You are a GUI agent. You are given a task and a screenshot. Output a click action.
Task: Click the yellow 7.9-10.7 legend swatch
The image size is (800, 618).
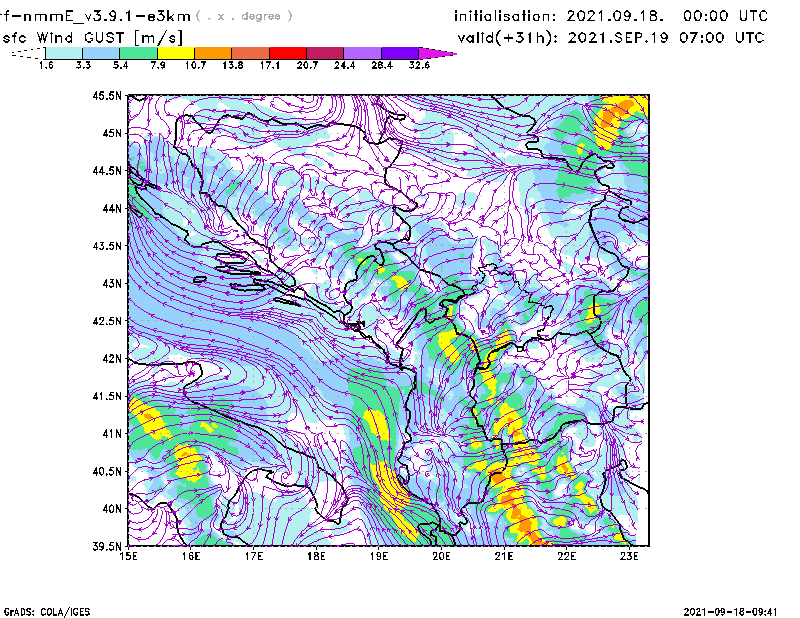tap(176, 53)
